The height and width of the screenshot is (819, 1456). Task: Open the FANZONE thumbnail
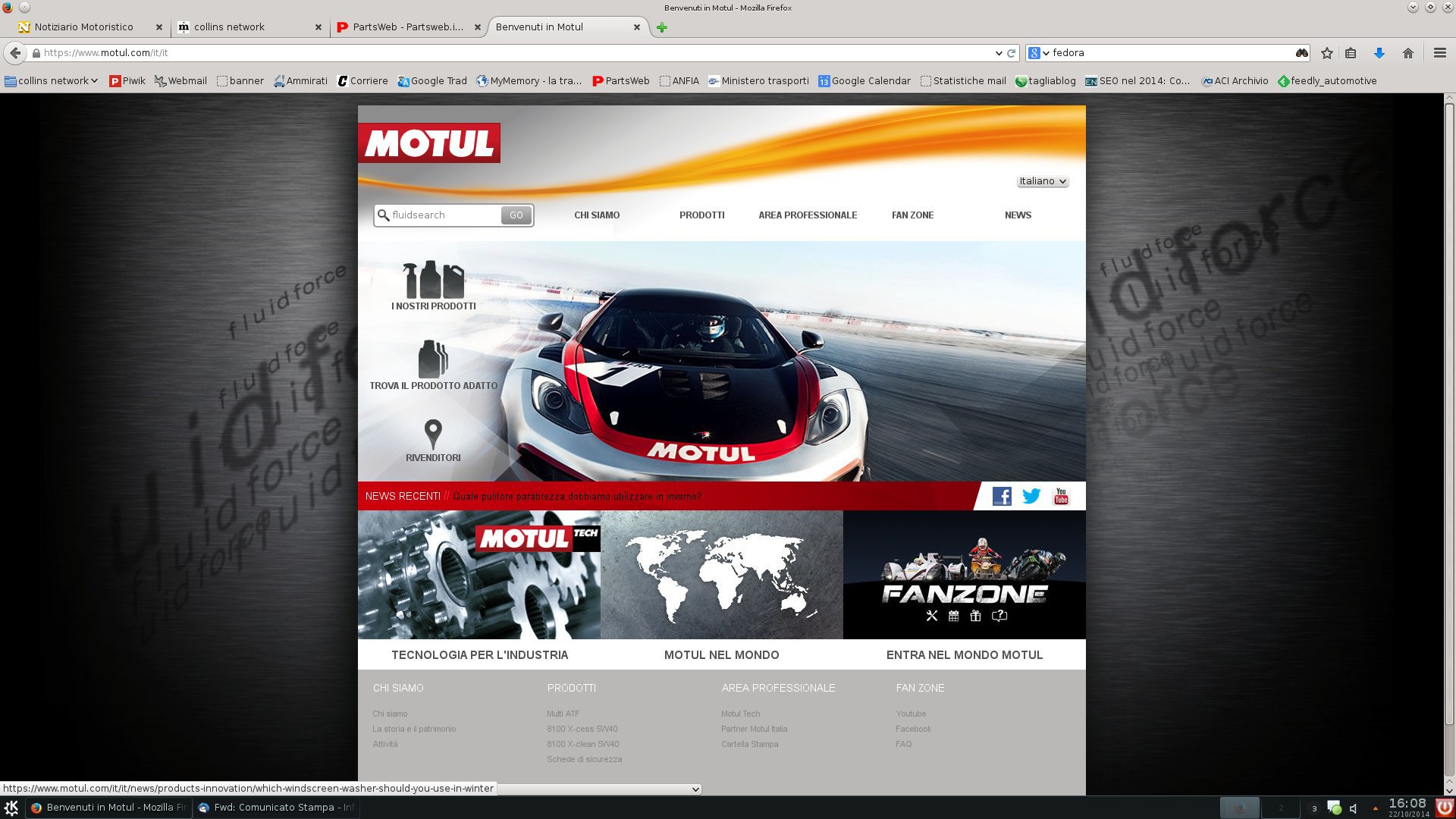point(965,575)
